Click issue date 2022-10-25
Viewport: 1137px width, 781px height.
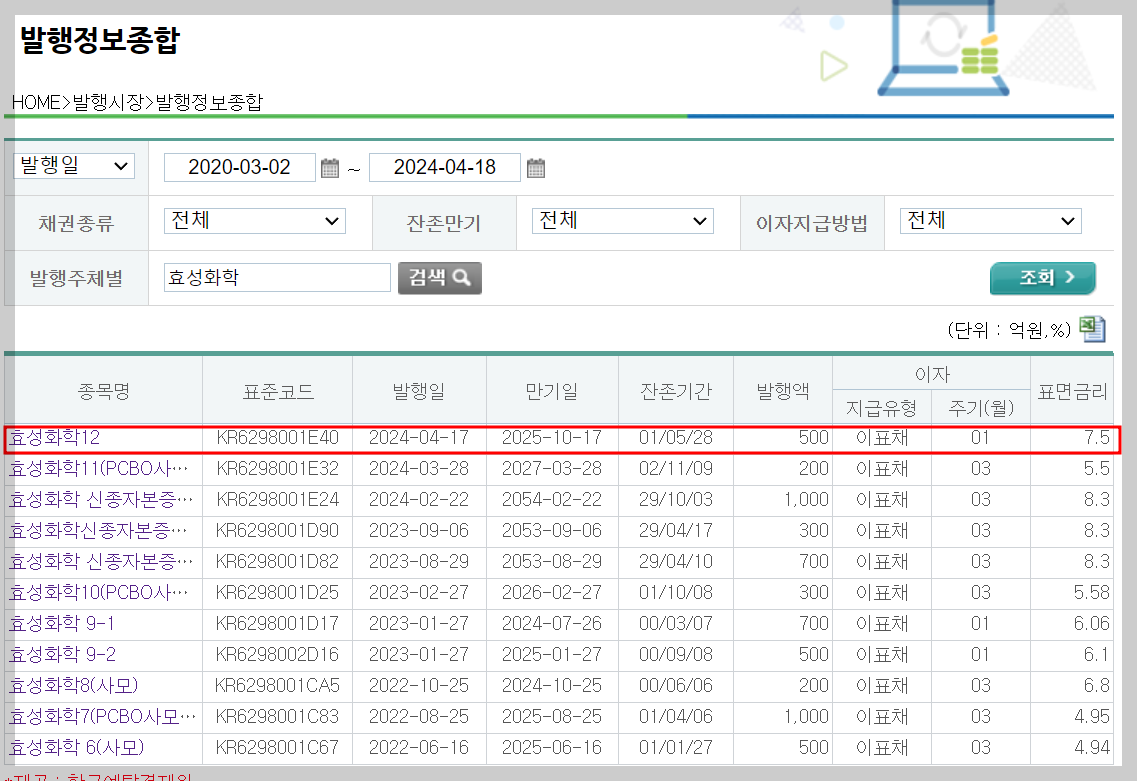pyautogui.click(x=419, y=686)
